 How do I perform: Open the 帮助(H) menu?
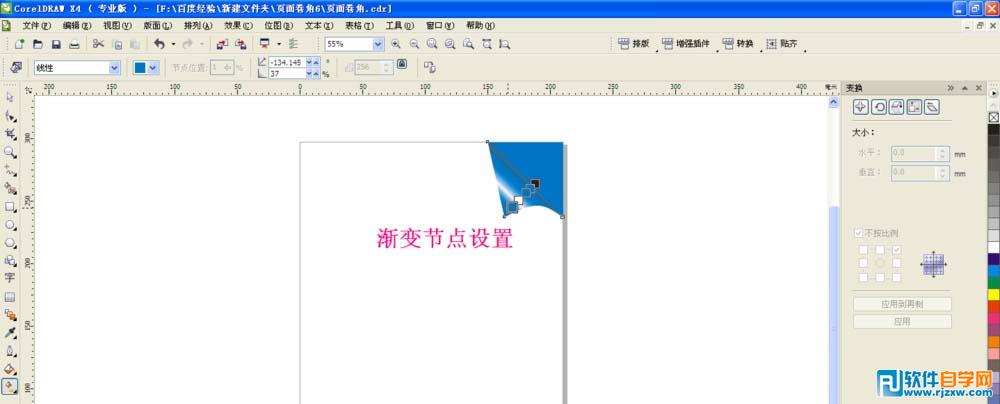coord(480,26)
